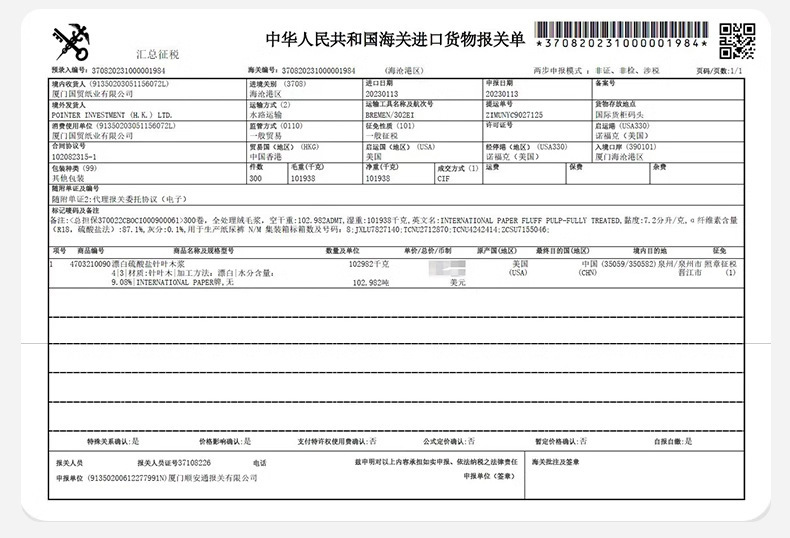This screenshot has height=538, width=790.
Task: Select the 预录入编号 number value
Action: click(x=128, y=71)
